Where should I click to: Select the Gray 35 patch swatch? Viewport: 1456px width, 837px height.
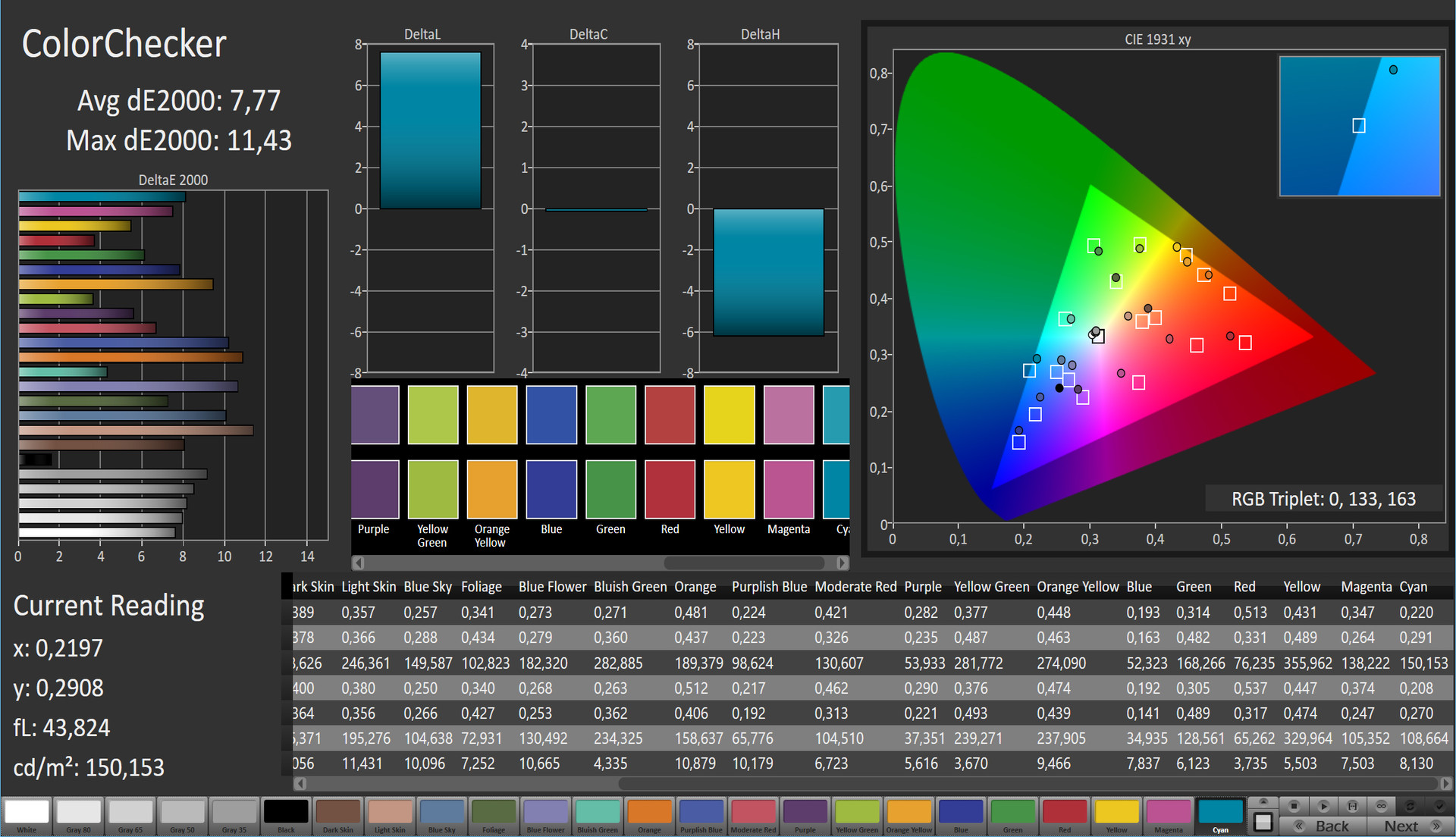[x=234, y=816]
